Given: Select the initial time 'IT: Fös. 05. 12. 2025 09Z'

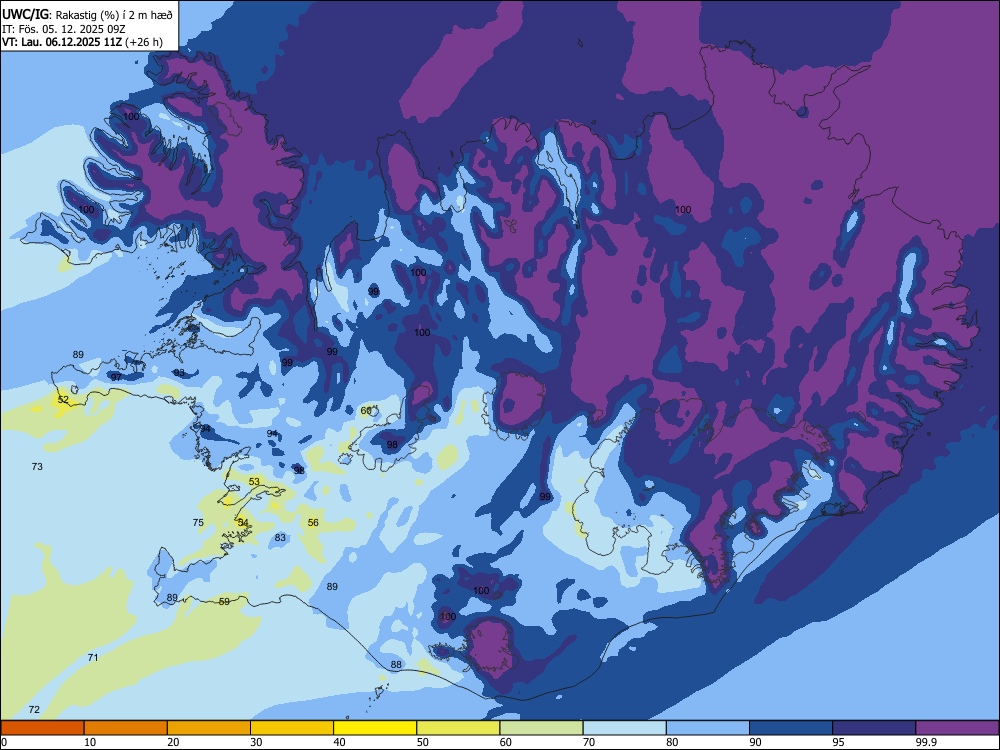Looking at the screenshot, I should (x=64, y=29).
